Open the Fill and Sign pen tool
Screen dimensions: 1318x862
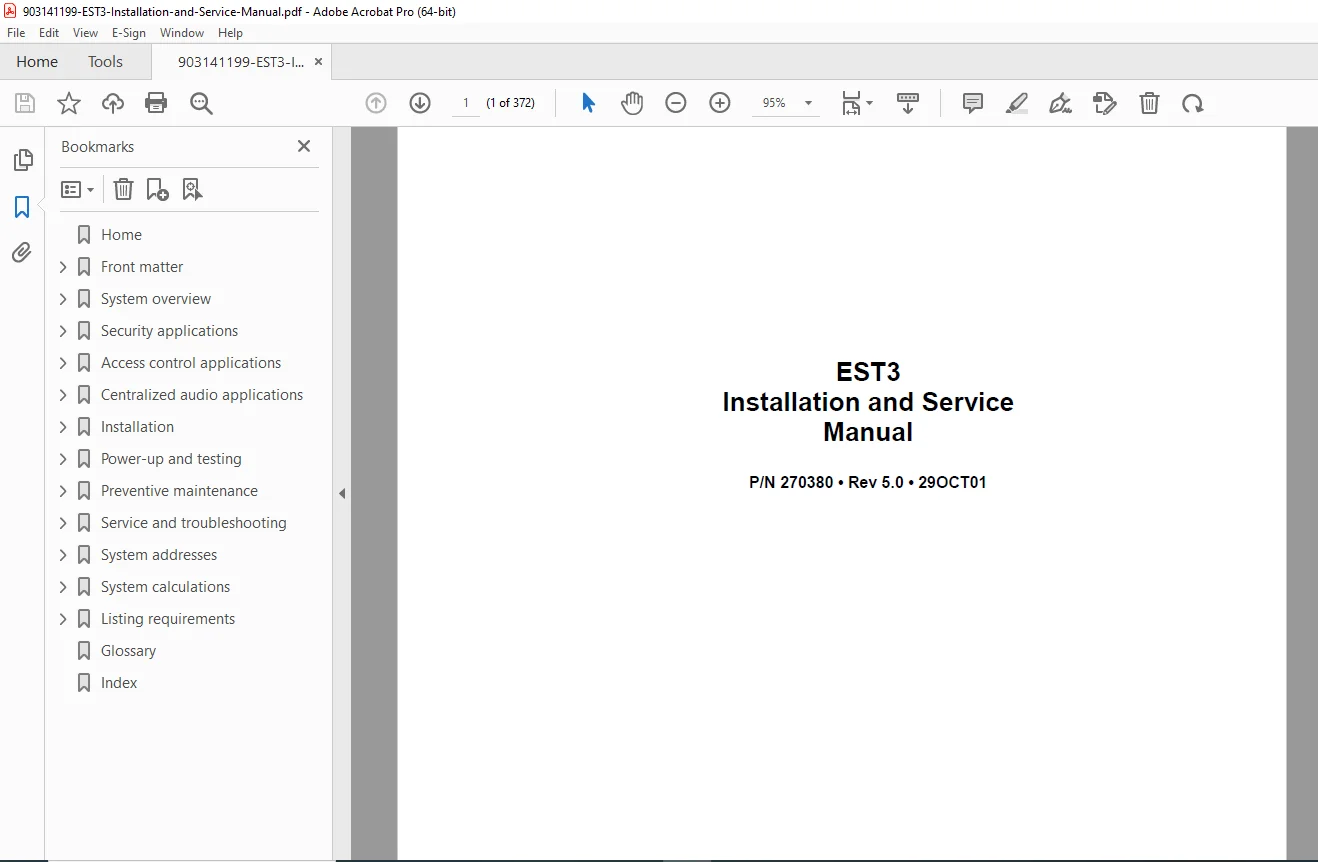(x=1060, y=103)
